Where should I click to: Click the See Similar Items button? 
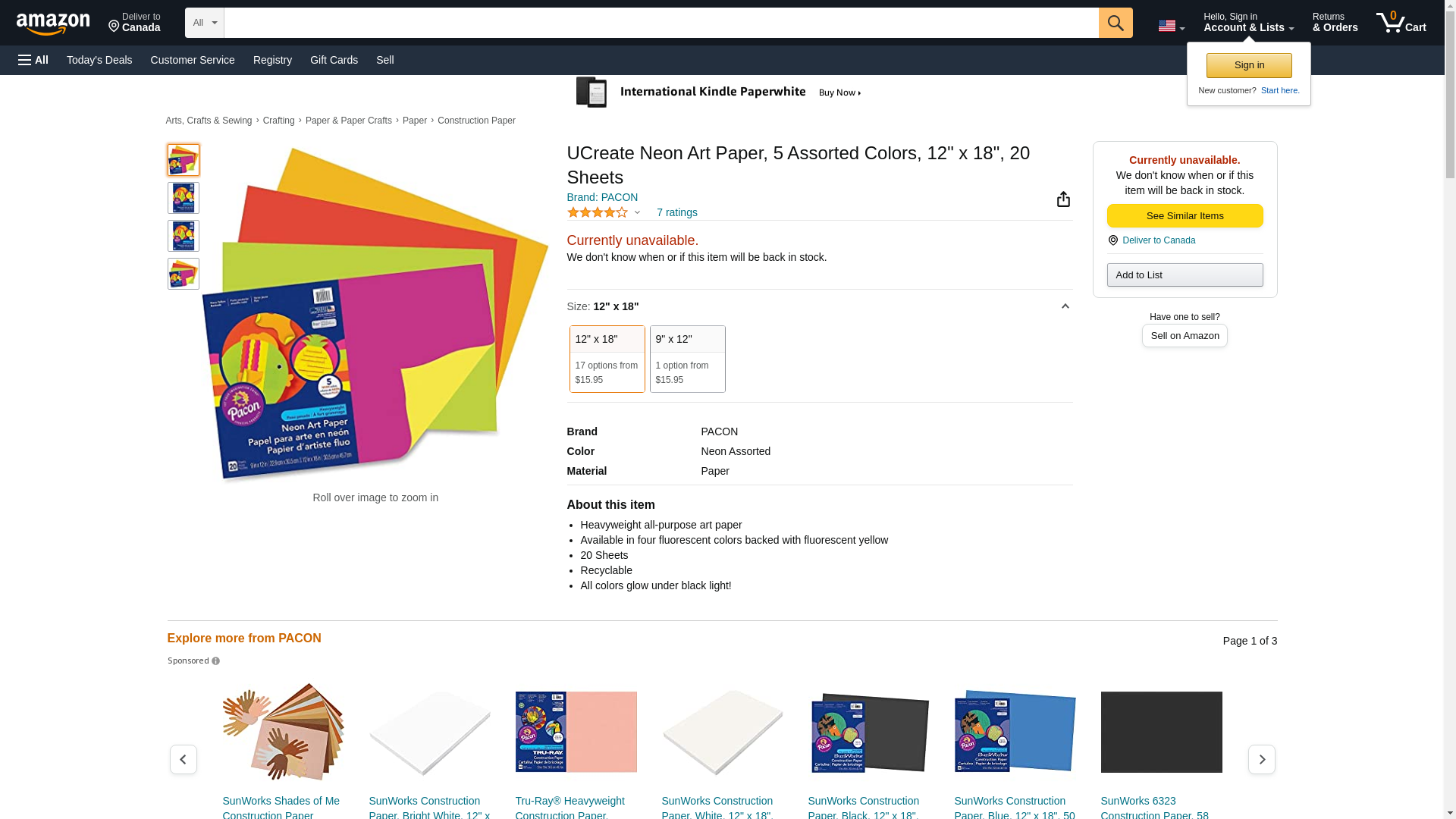[x=1185, y=216]
